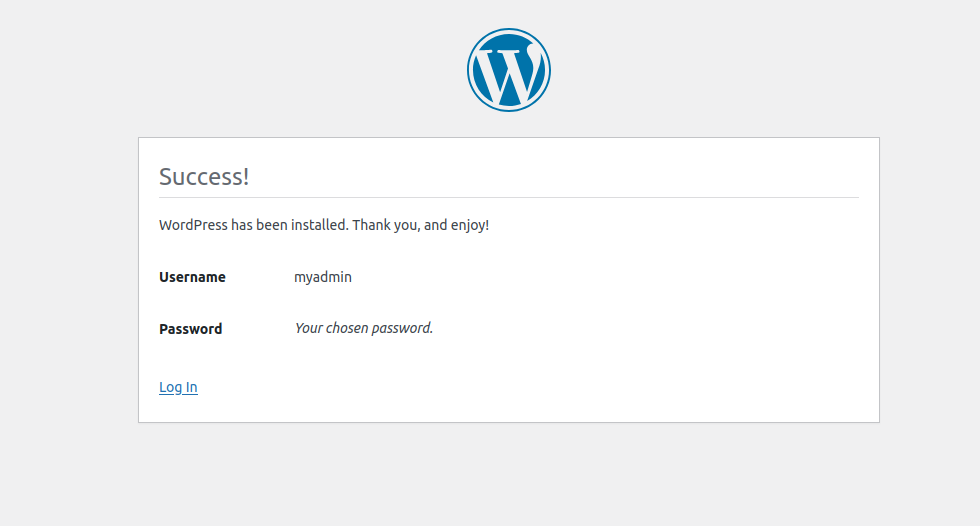The image size is (980, 526).
Task: Click the "Success!" heading
Action: tap(204, 177)
